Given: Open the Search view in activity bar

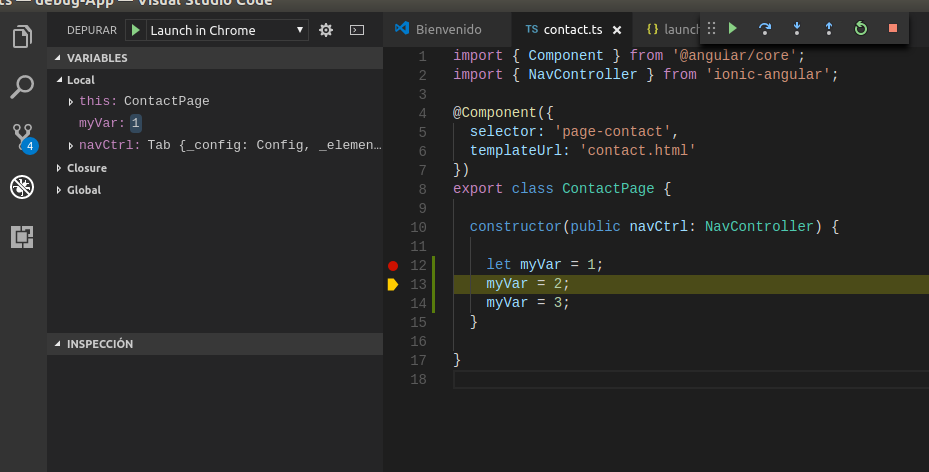Looking at the screenshot, I should pyautogui.click(x=22, y=88).
